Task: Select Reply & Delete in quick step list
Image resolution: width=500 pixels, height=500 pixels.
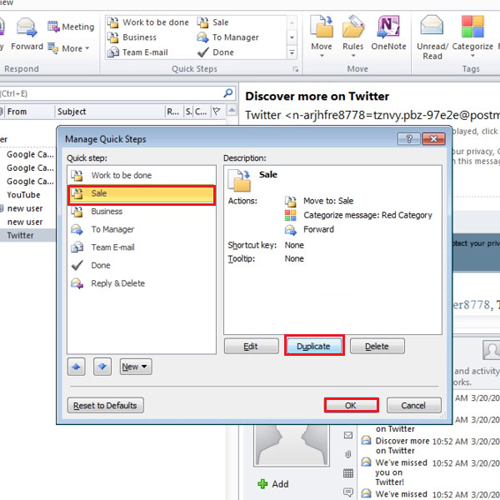Action: pos(142,283)
